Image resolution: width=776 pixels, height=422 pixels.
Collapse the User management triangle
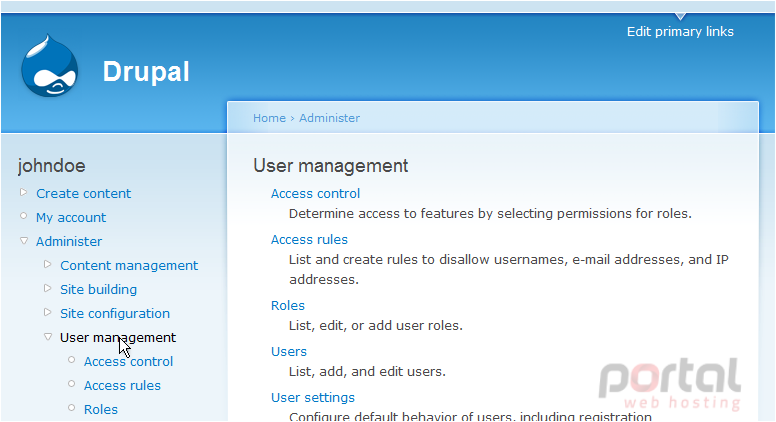(x=48, y=336)
